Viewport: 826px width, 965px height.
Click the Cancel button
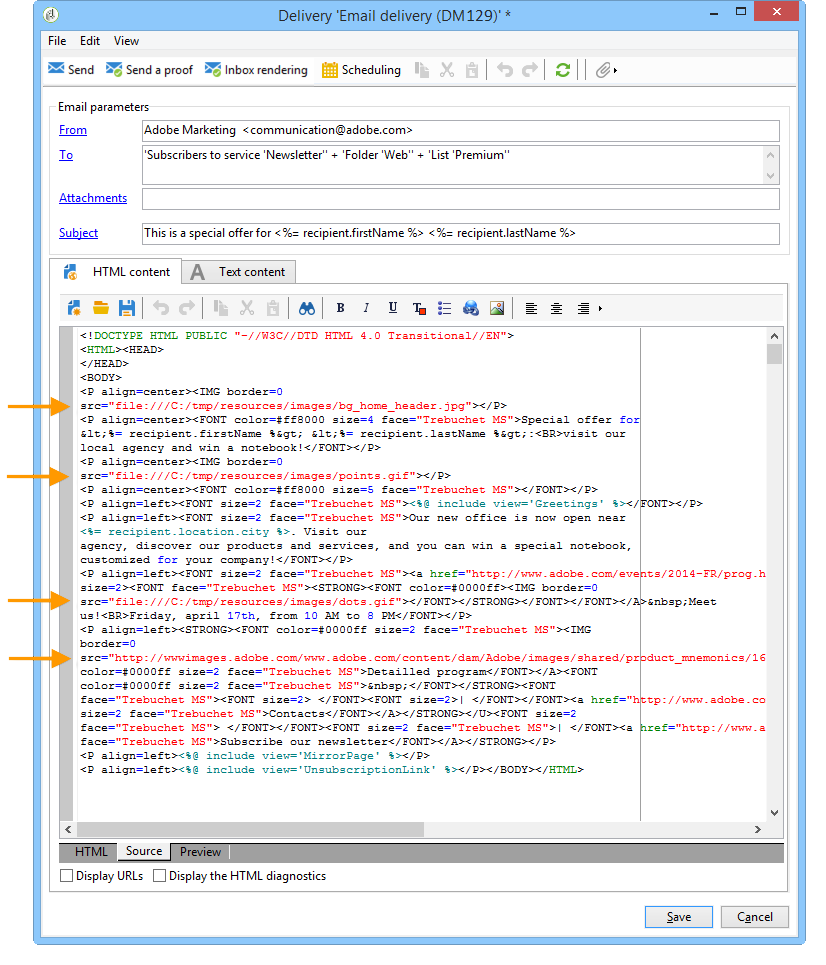tap(755, 917)
